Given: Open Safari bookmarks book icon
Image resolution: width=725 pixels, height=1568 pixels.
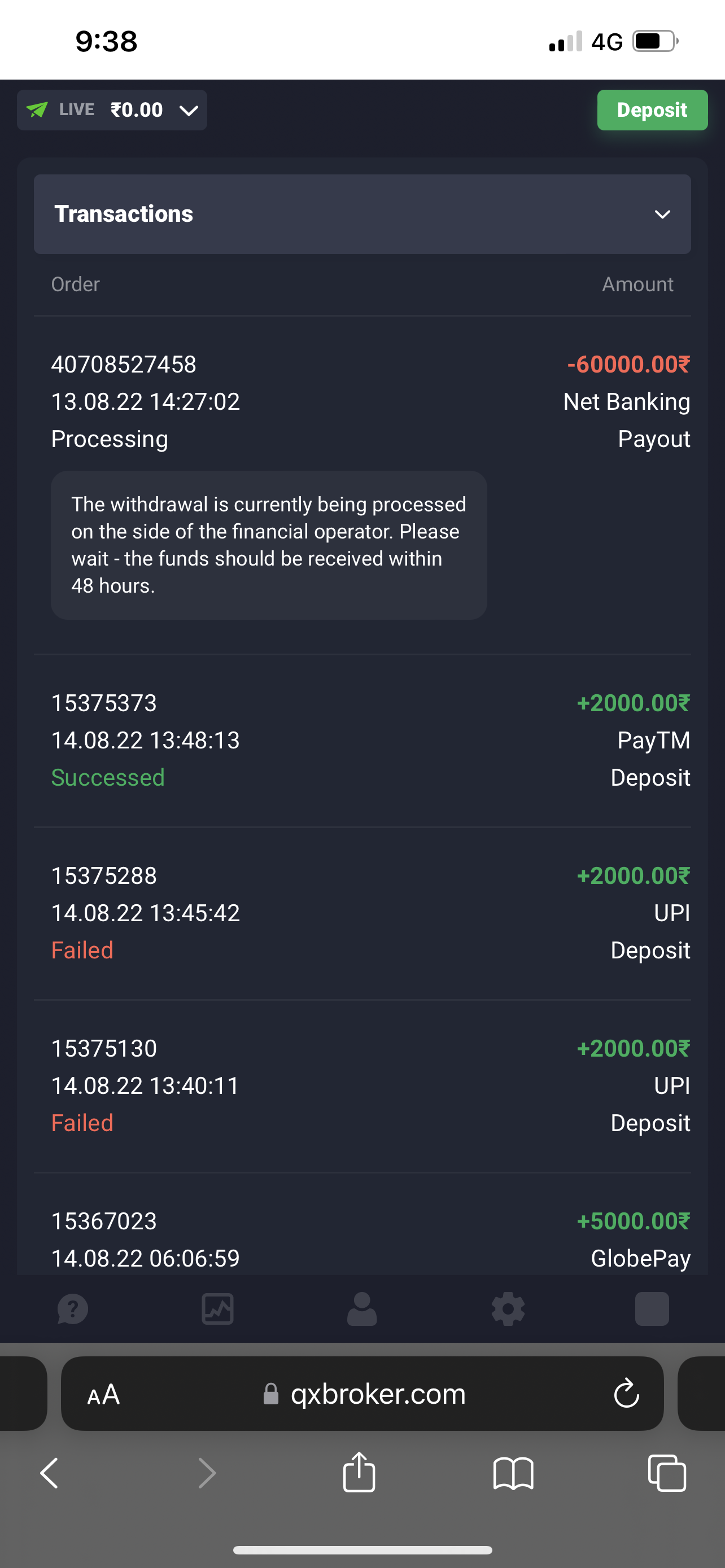Looking at the screenshot, I should click(513, 1473).
